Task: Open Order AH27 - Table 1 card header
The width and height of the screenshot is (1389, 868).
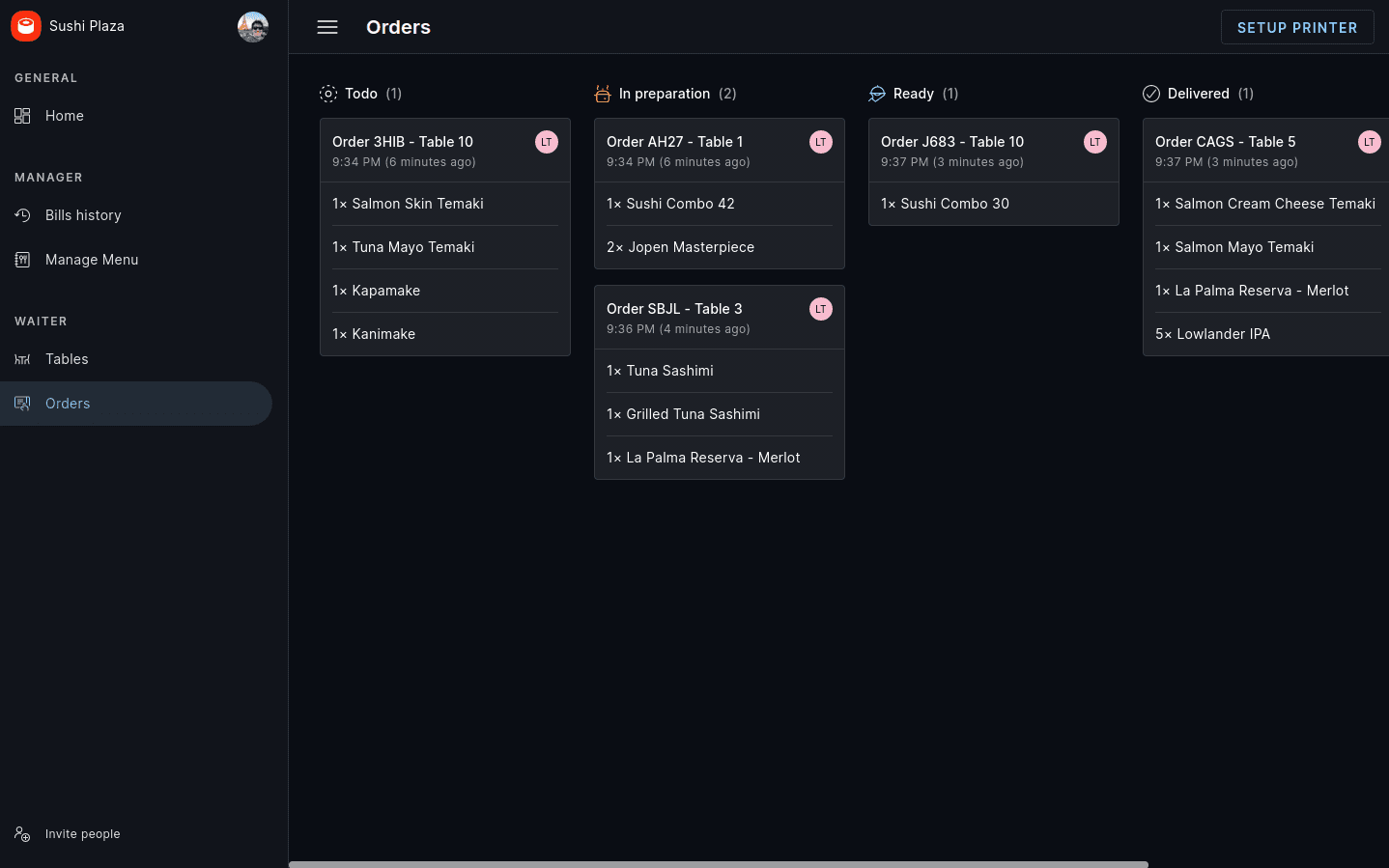Action: [x=720, y=151]
